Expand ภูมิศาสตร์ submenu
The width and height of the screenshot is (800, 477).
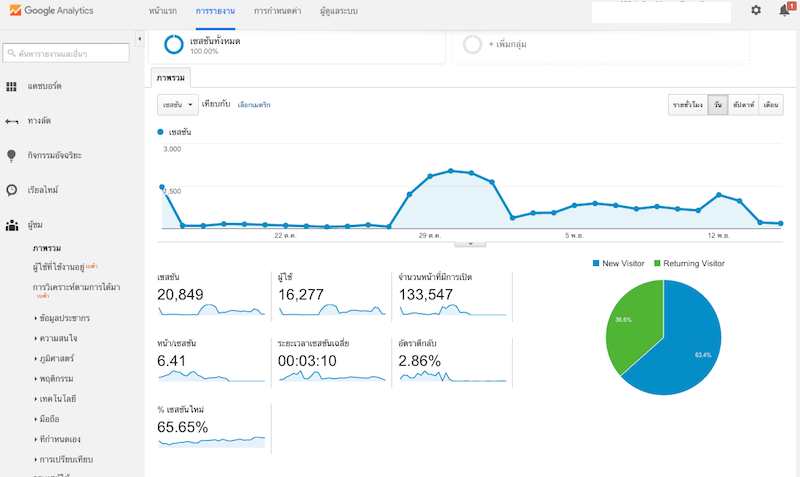coord(56,358)
